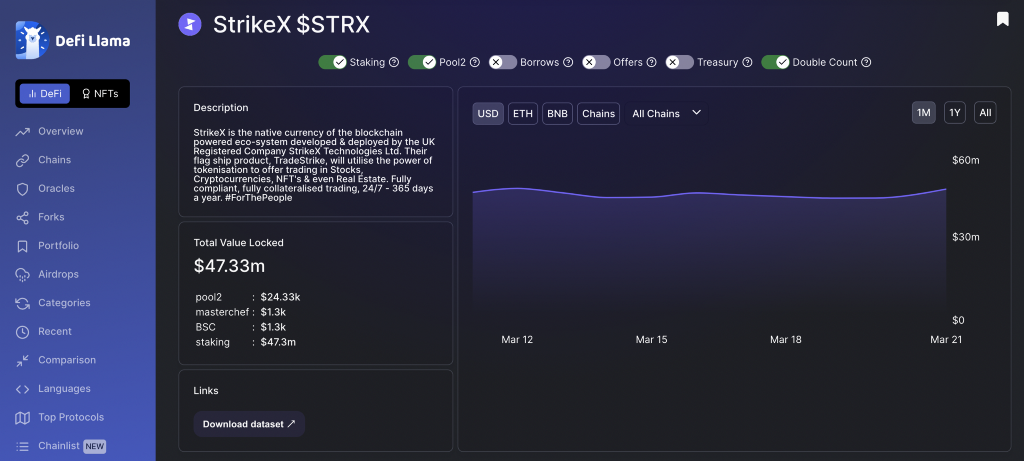This screenshot has height=461, width=1024.
Task: Click the help icon next to Treasury
Action: click(747, 63)
